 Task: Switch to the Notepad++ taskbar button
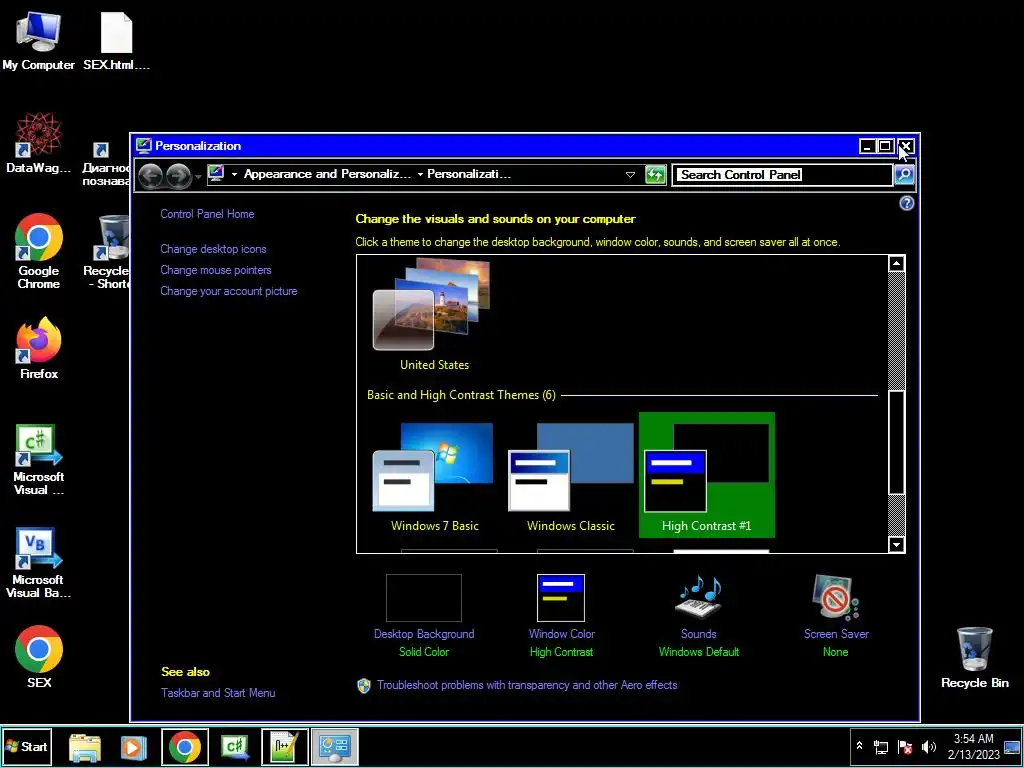285,746
